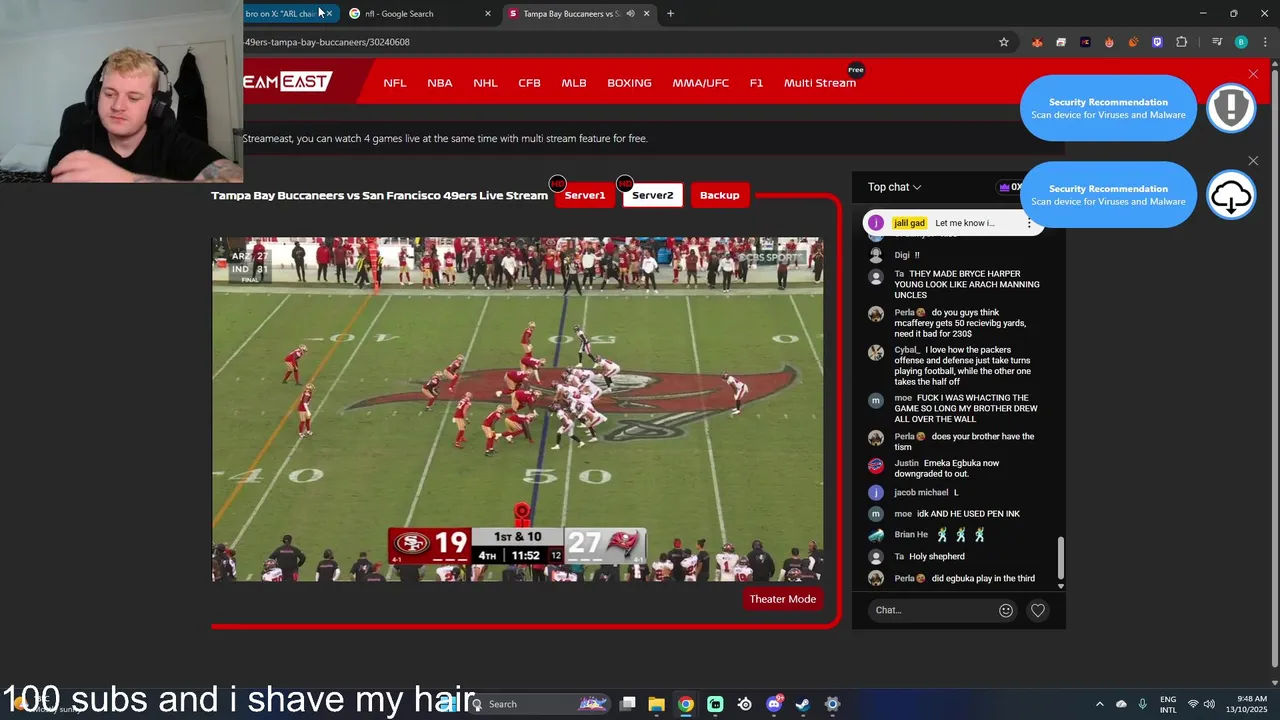Open the Wi-Fi network icon in the tray
This screenshot has width=1280, height=720.
pos(1193,704)
